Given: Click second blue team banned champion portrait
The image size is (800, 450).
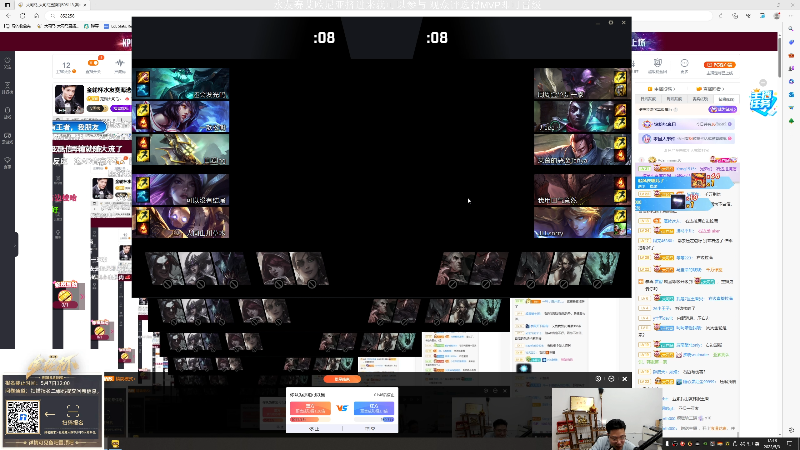Looking at the screenshot, I should click(198, 269).
